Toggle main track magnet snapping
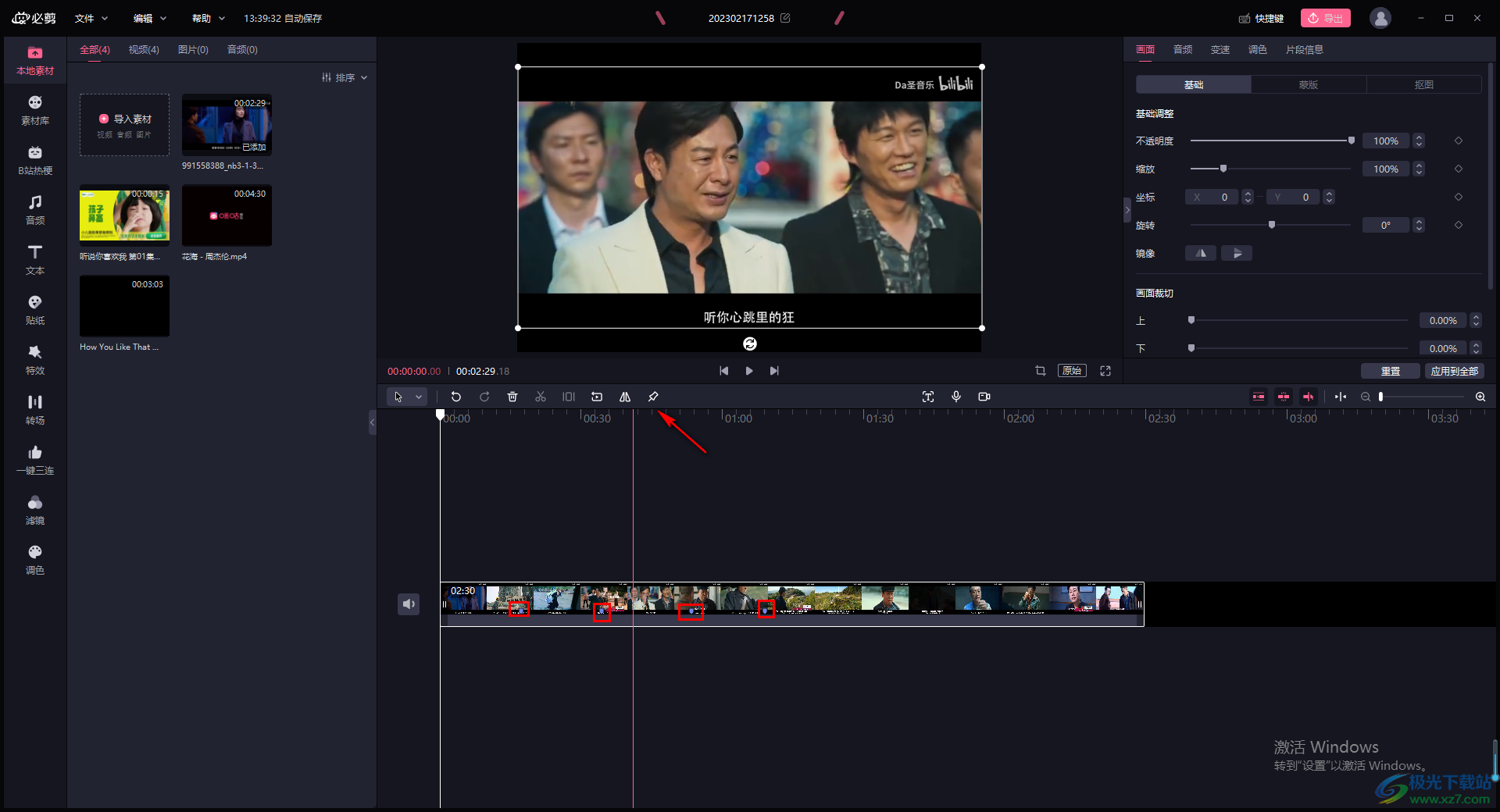This screenshot has height=812, width=1500. (x=1259, y=397)
